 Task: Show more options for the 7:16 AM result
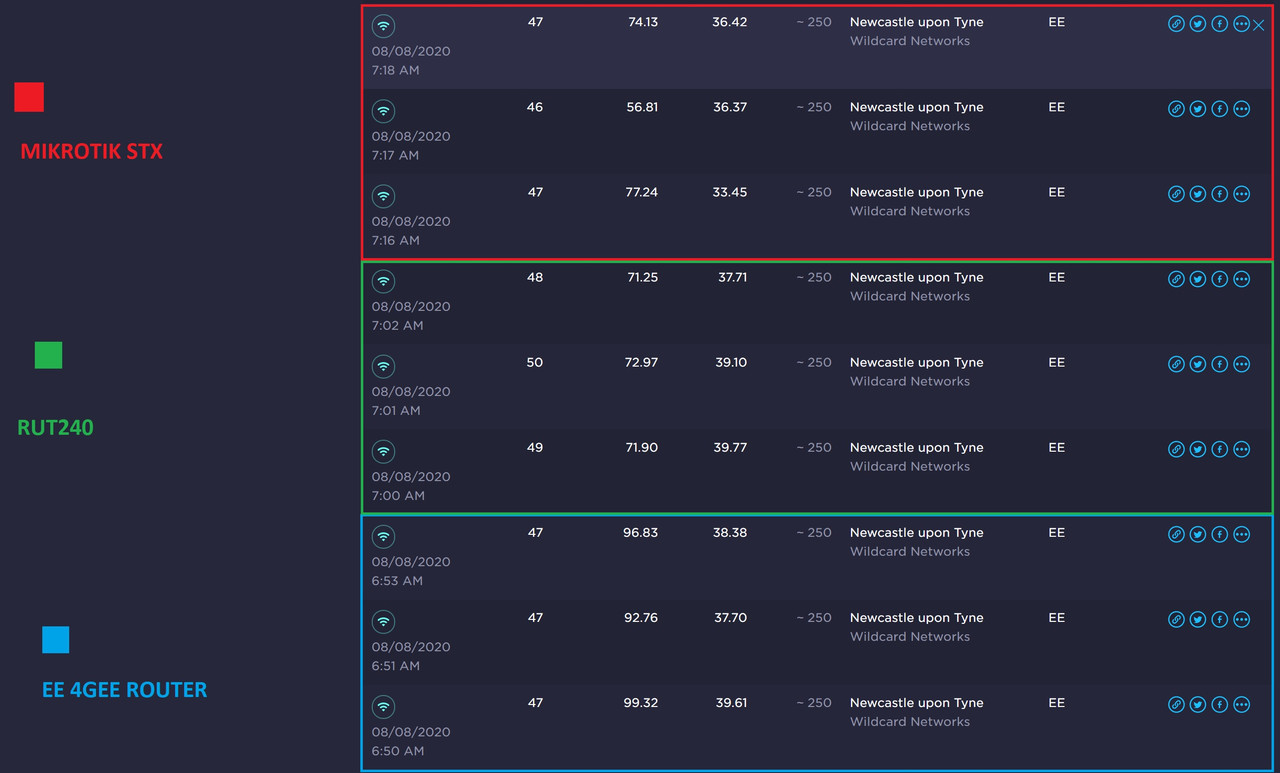[1242, 194]
